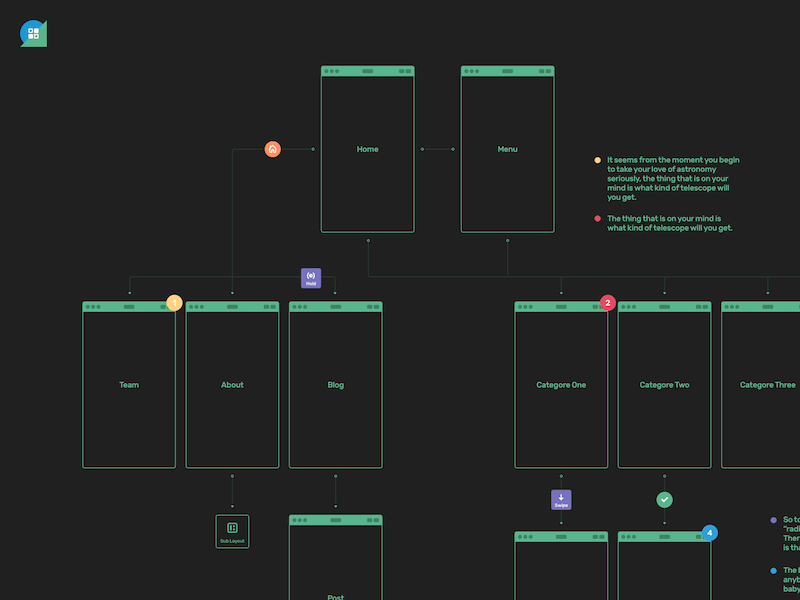The width and height of the screenshot is (800, 600).
Task: Select the Blog wireframe screen
Action: pyautogui.click(x=336, y=385)
